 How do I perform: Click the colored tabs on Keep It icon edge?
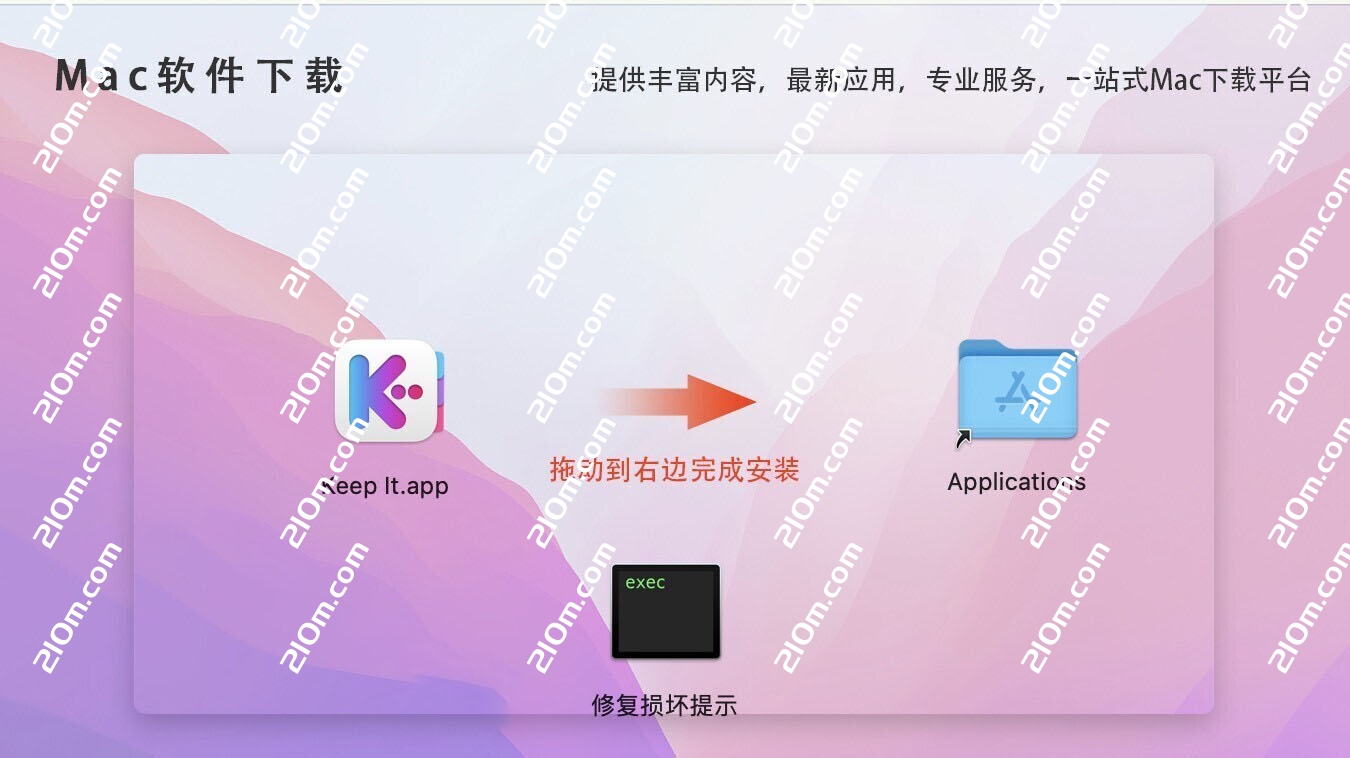coord(439,391)
